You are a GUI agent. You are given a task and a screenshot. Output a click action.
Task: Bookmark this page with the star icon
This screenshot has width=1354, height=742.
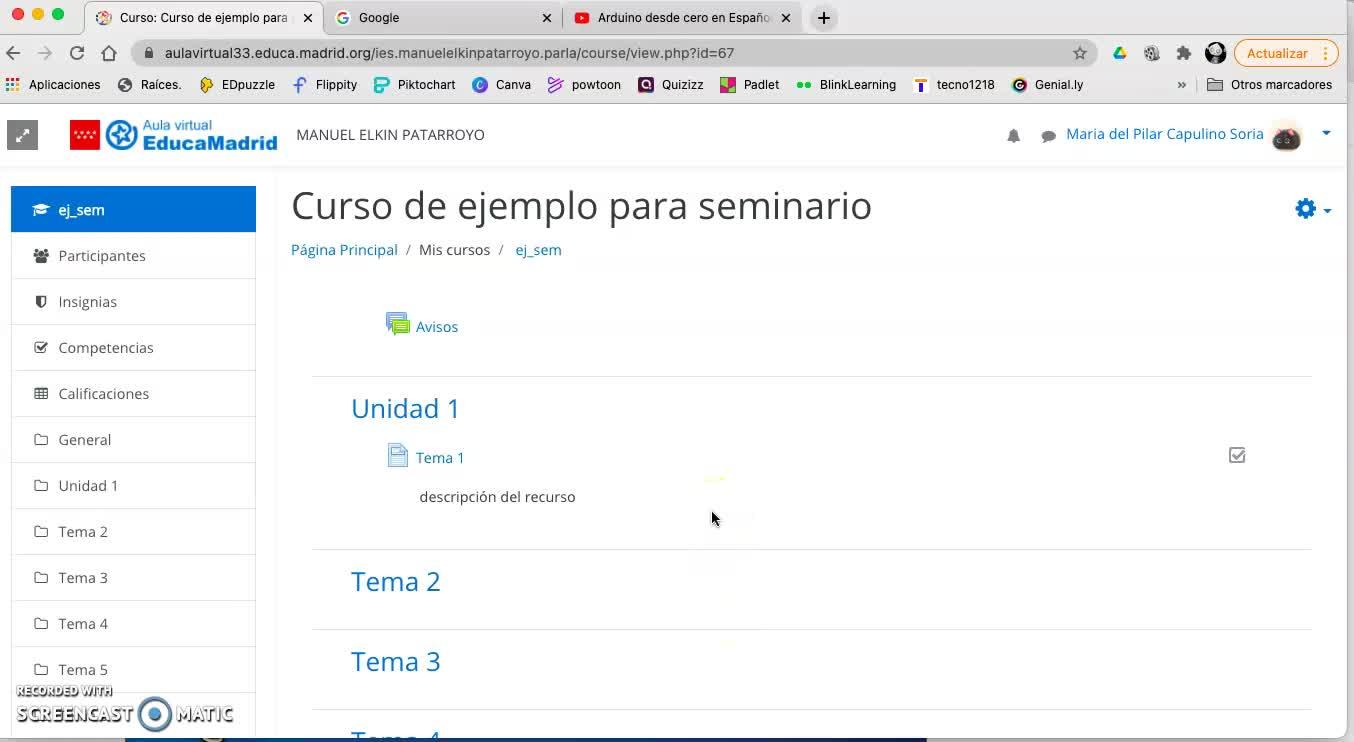click(x=1080, y=53)
